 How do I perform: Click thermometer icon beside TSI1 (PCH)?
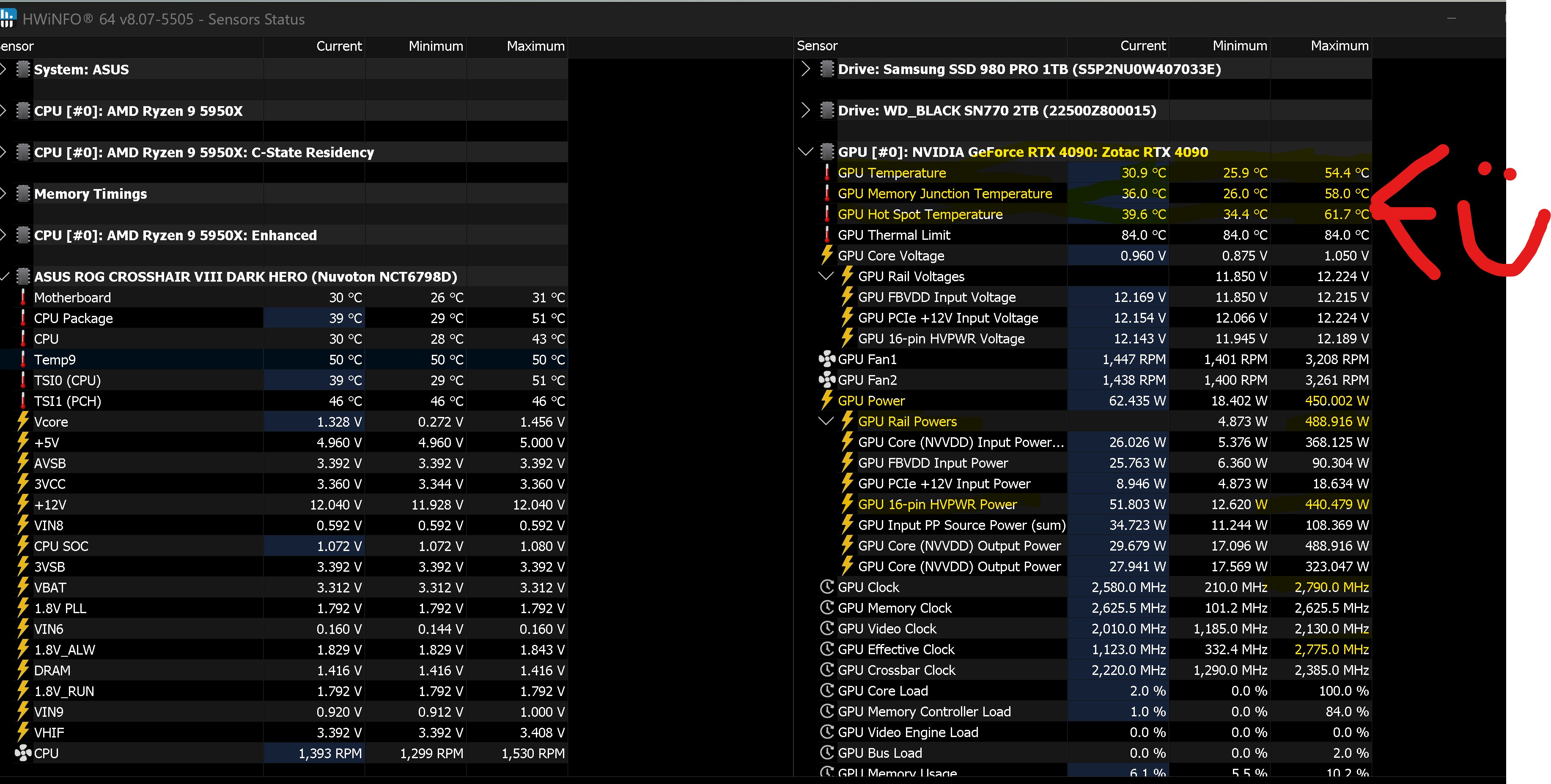[x=23, y=401]
